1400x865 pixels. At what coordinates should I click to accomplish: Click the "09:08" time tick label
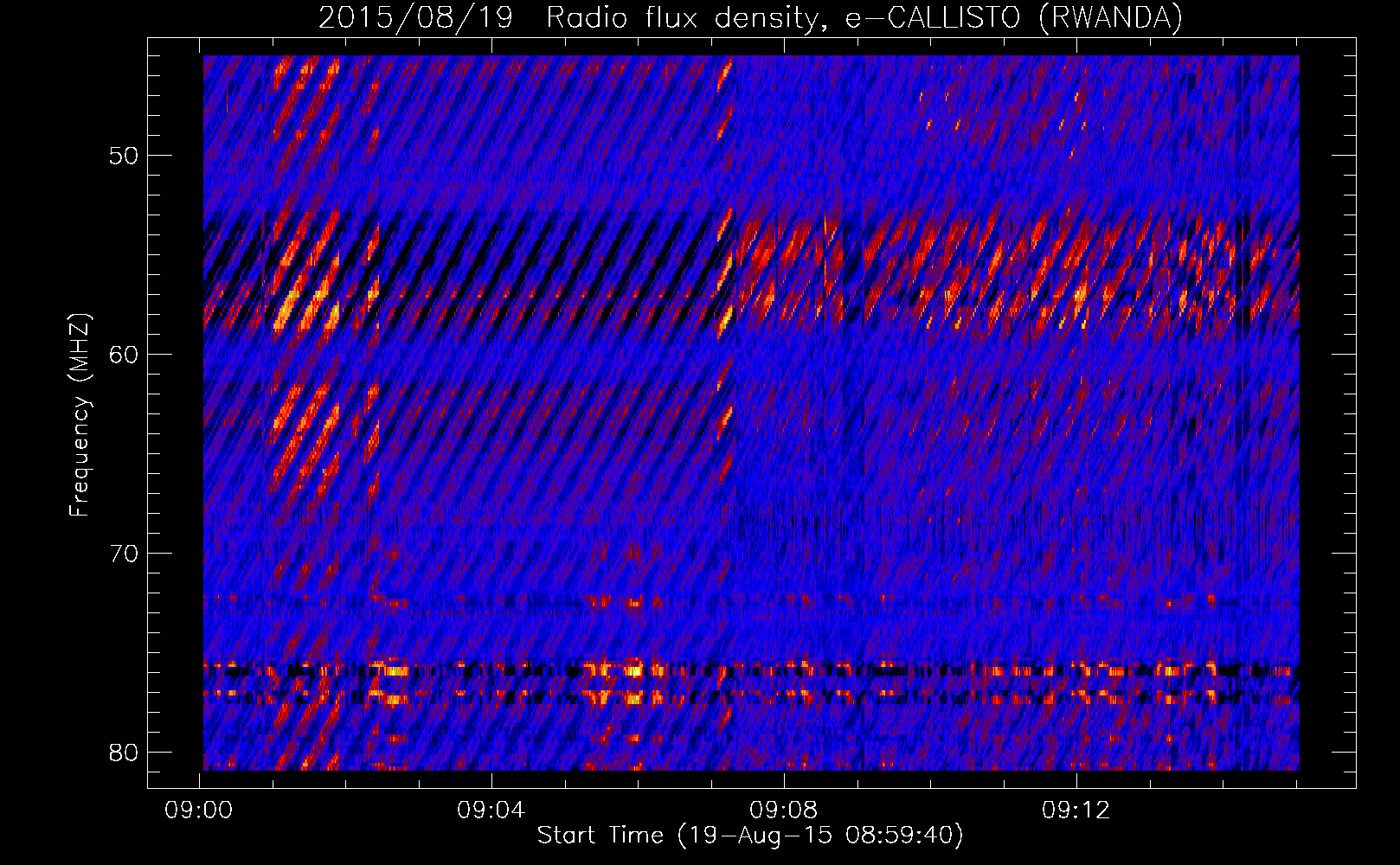(x=784, y=810)
